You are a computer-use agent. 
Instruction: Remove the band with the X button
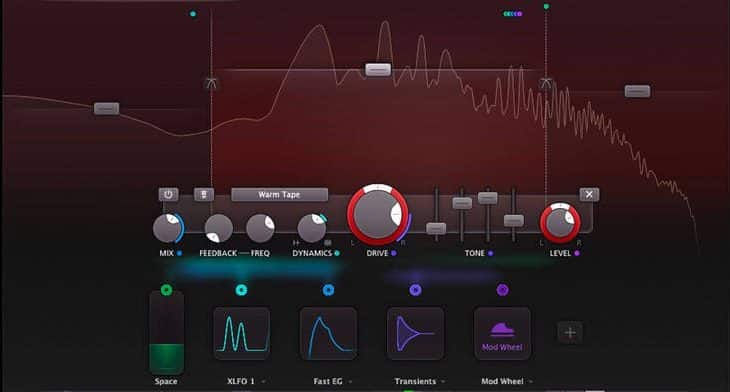589,194
